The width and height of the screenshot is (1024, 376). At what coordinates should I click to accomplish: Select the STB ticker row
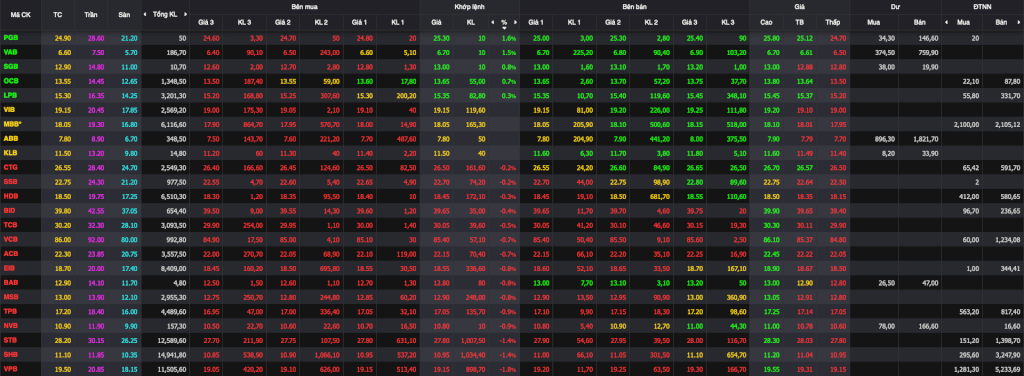point(512,339)
